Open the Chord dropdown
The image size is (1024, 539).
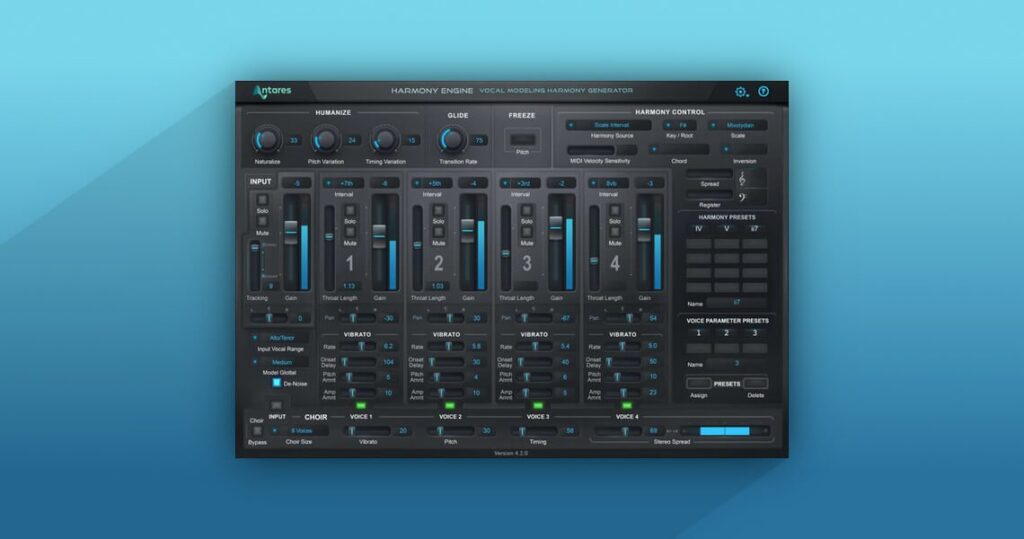point(679,150)
